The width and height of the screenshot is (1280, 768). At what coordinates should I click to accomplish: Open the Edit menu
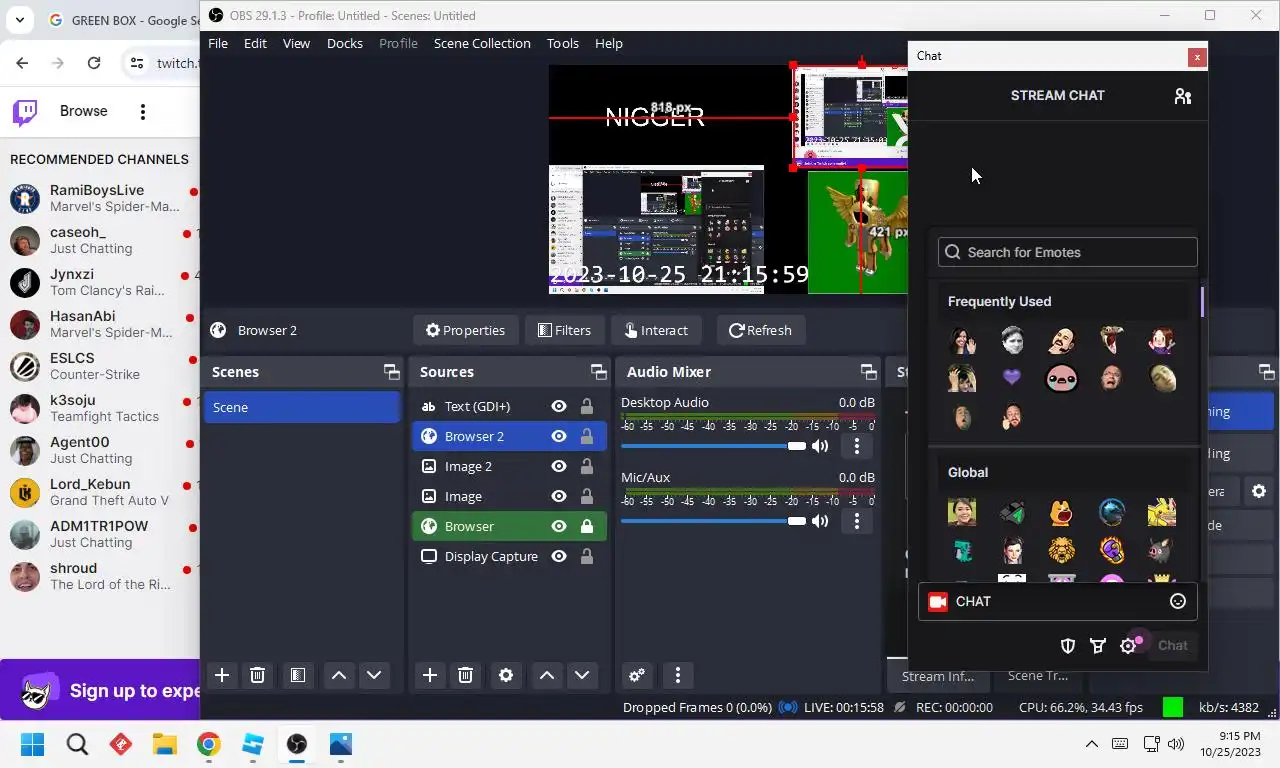coord(255,43)
